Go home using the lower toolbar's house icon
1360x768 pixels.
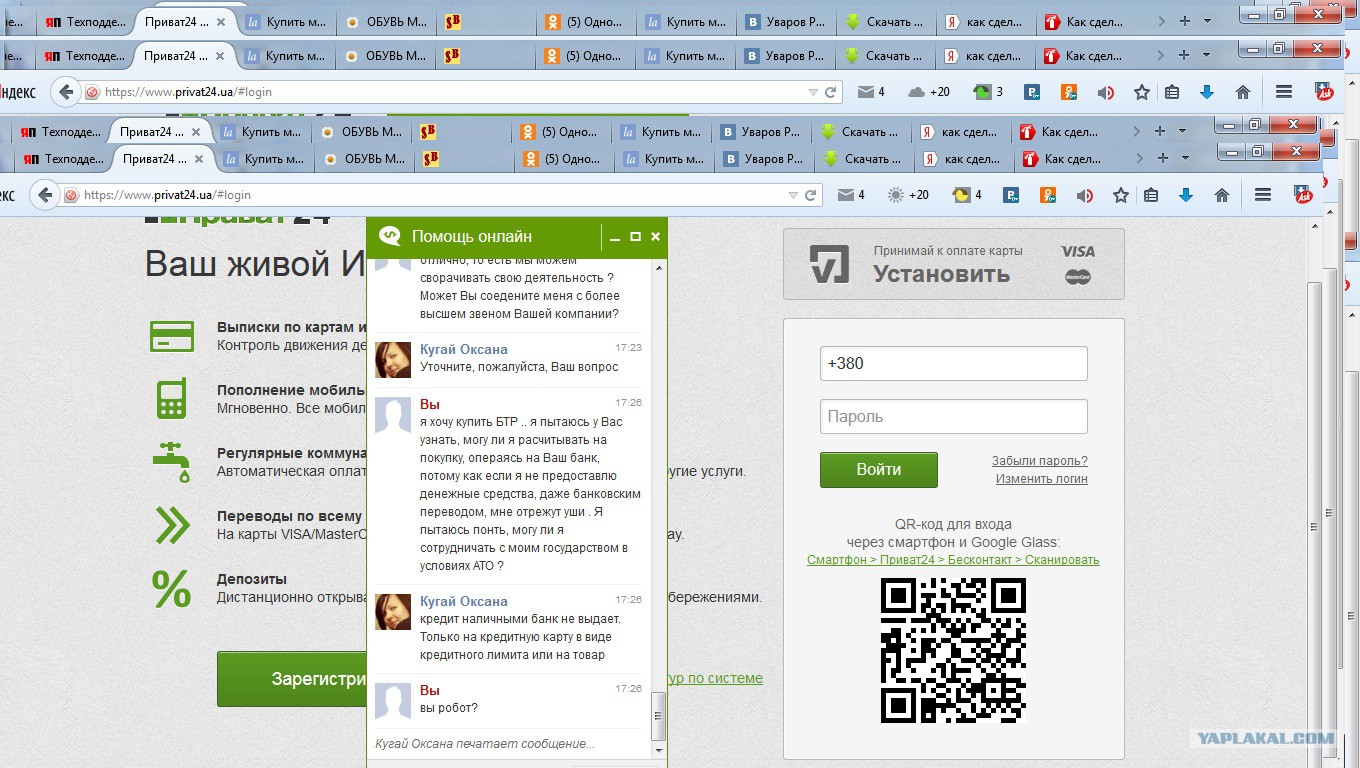pyautogui.click(x=1222, y=195)
